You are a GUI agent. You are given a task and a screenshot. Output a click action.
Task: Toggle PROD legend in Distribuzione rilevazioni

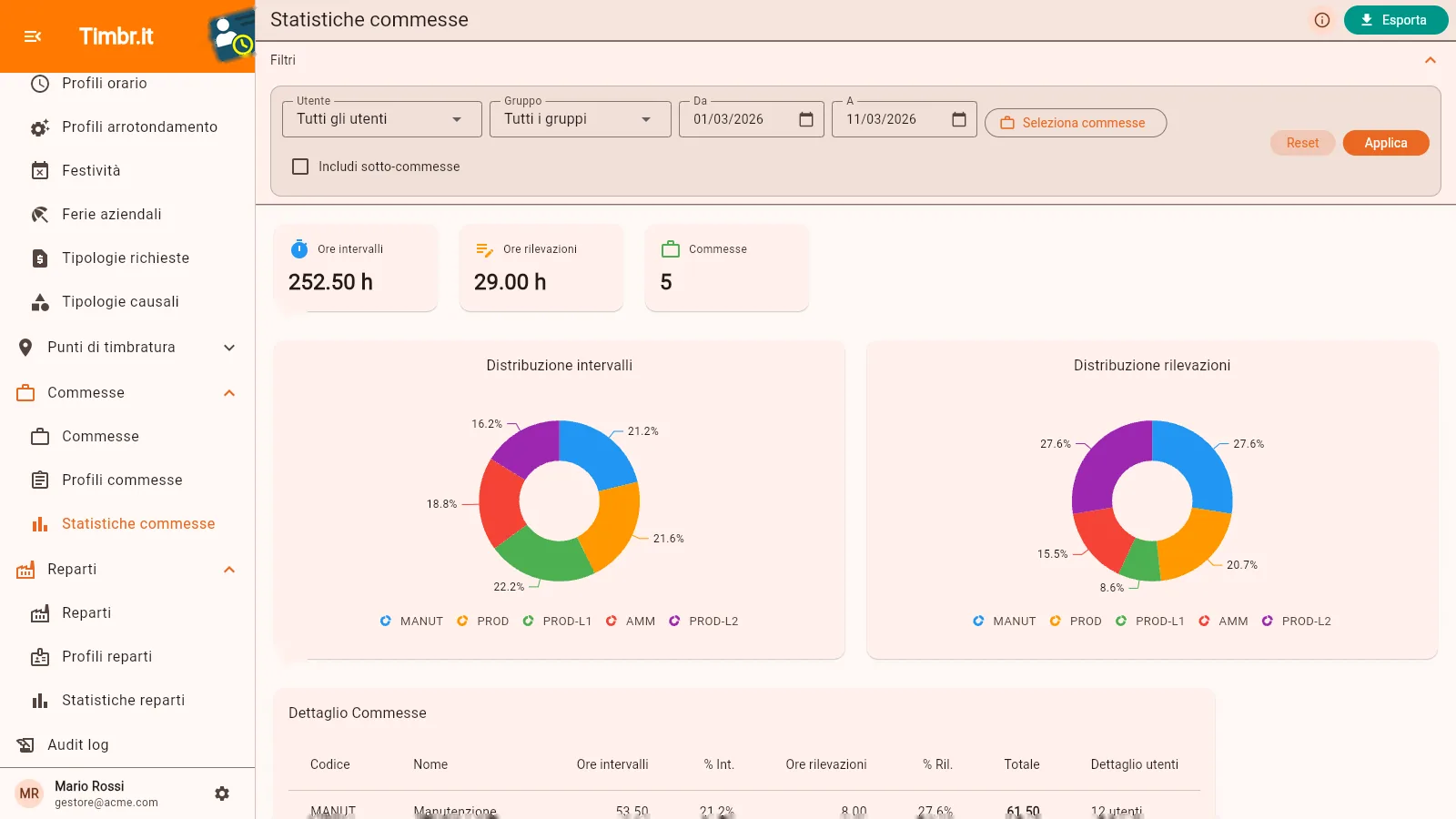coord(1076,622)
